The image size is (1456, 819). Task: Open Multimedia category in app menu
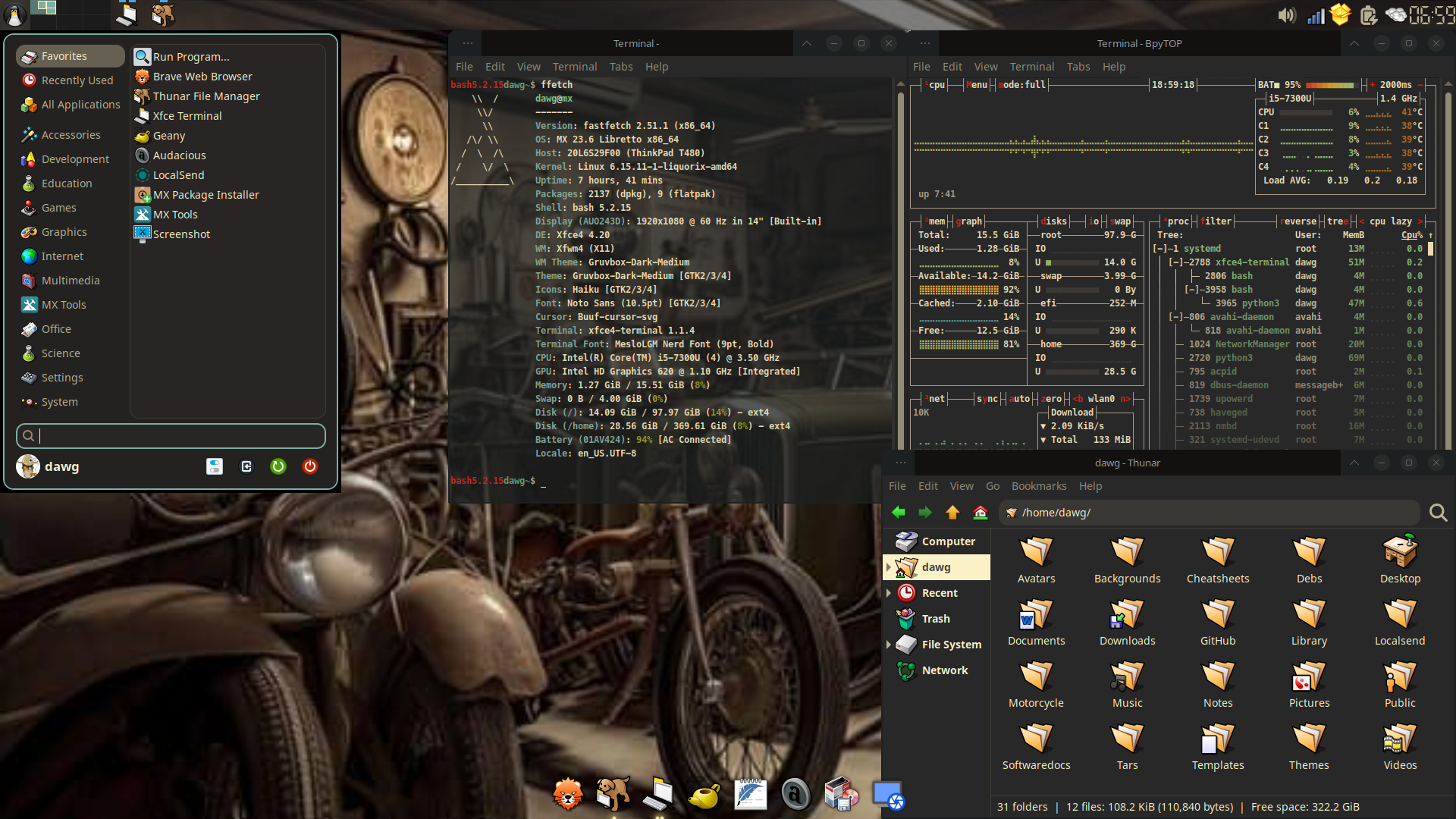[x=70, y=281]
